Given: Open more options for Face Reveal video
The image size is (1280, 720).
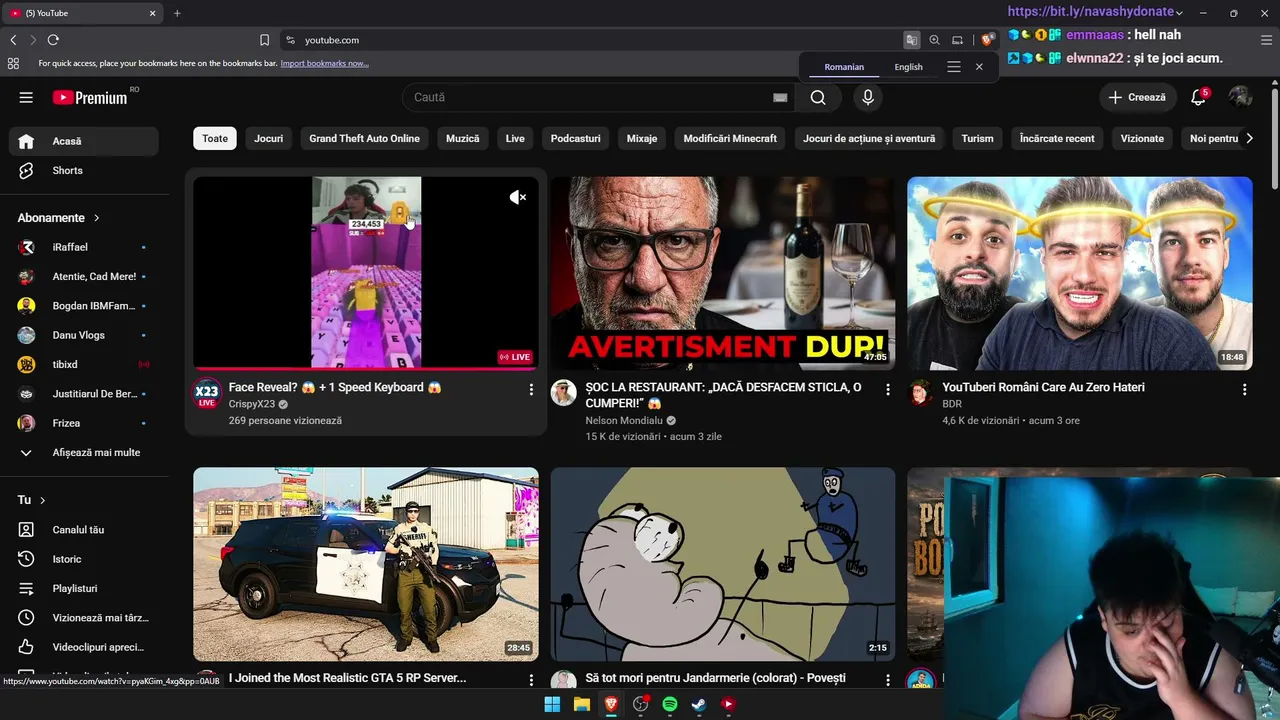Looking at the screenshot, I should [x=531, y=389].
